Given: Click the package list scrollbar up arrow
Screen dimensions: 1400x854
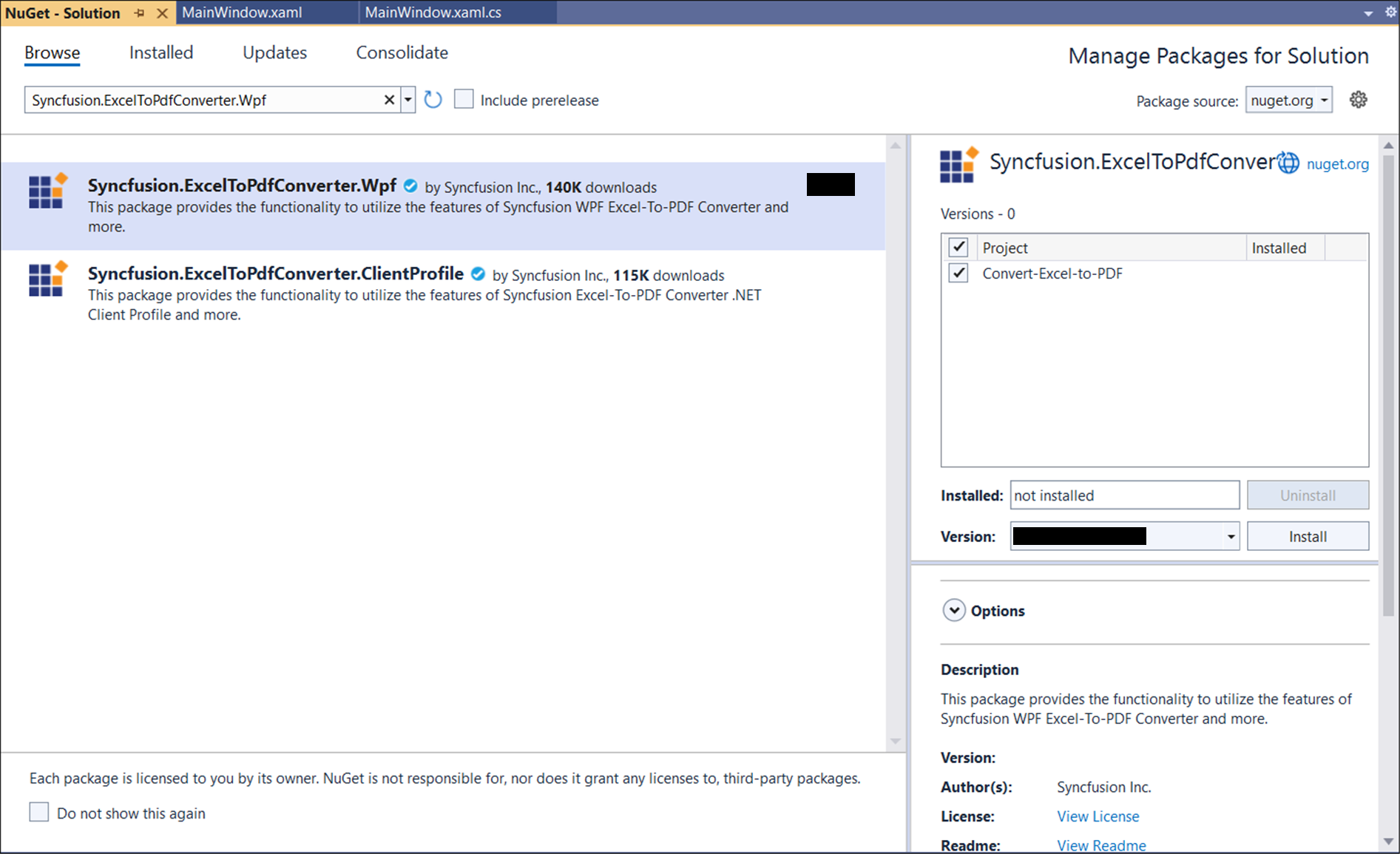Looking at the screenshot, I should [896, 146].
